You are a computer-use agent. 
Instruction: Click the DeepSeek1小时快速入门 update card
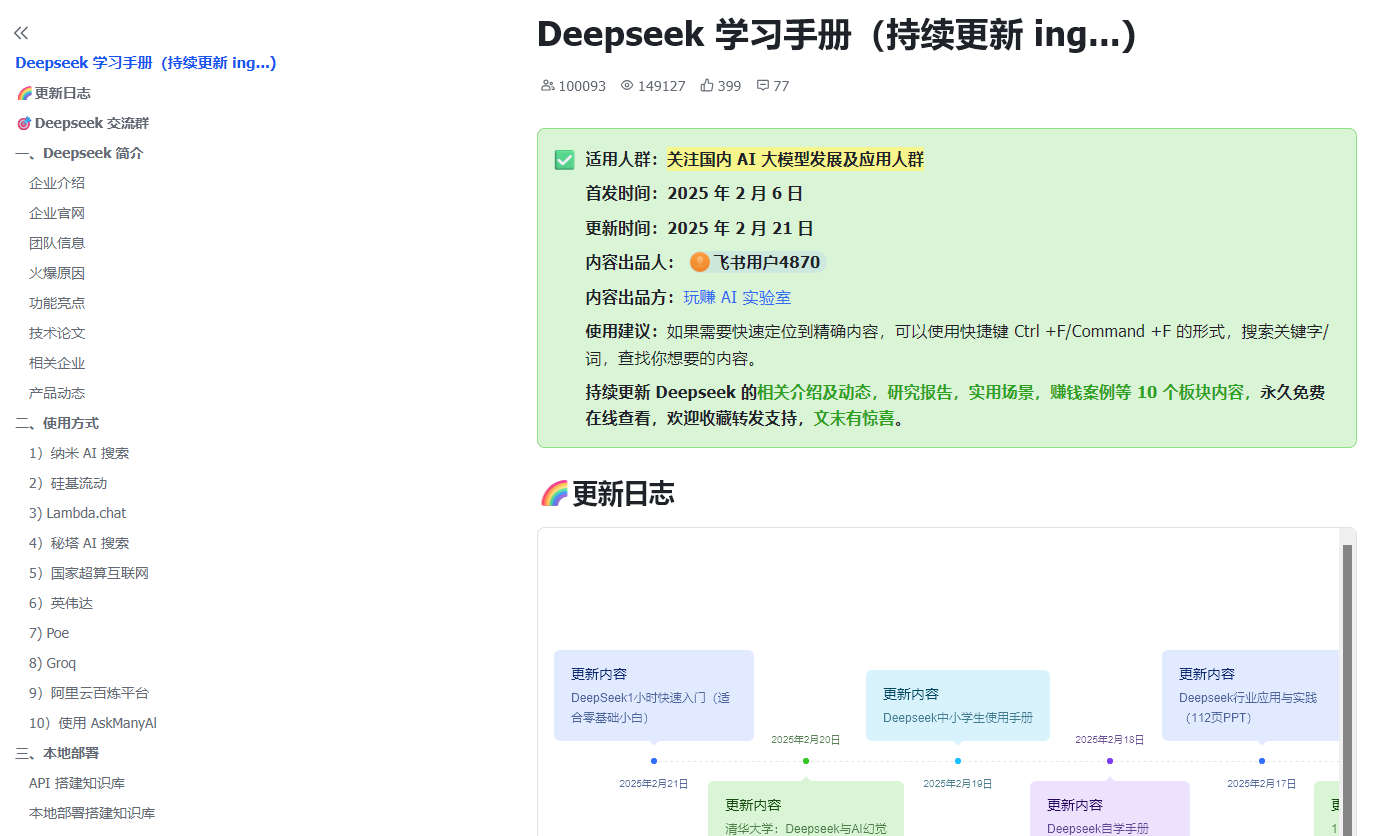(653, 695)
